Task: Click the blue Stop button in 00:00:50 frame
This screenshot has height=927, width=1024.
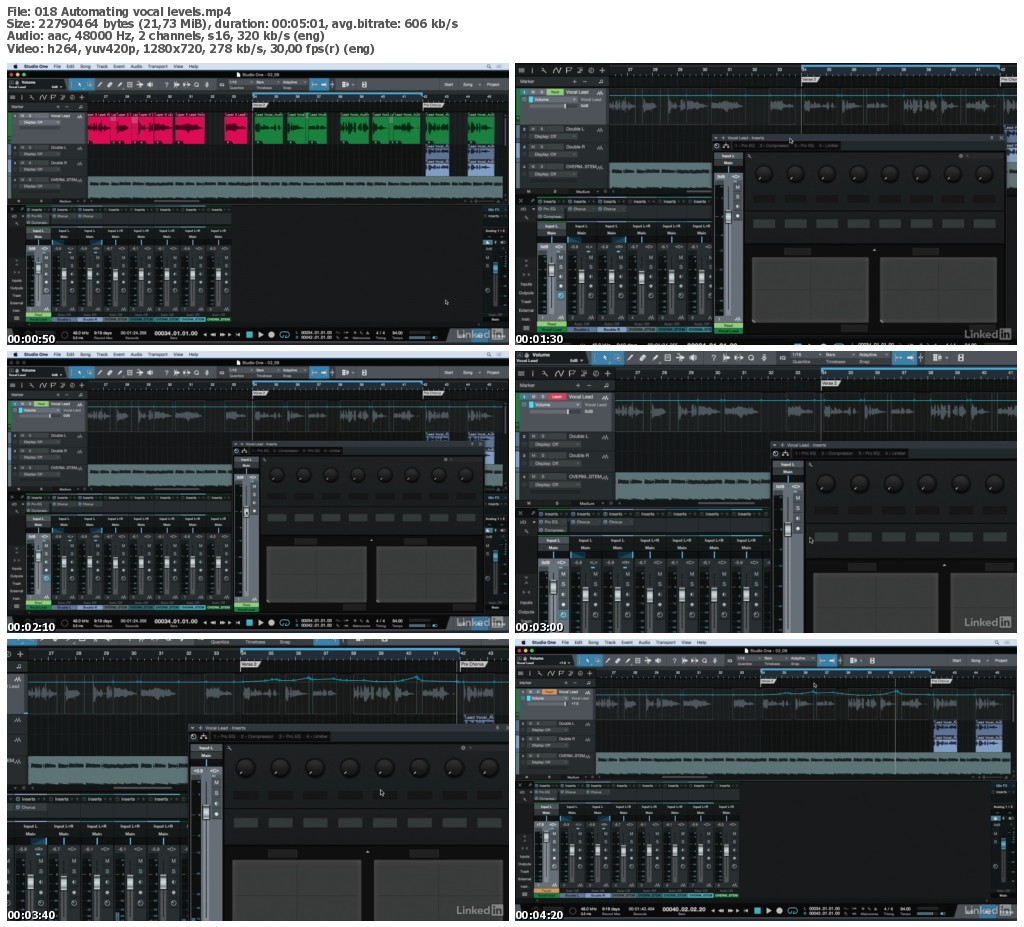Action: [x=249, y=334]
